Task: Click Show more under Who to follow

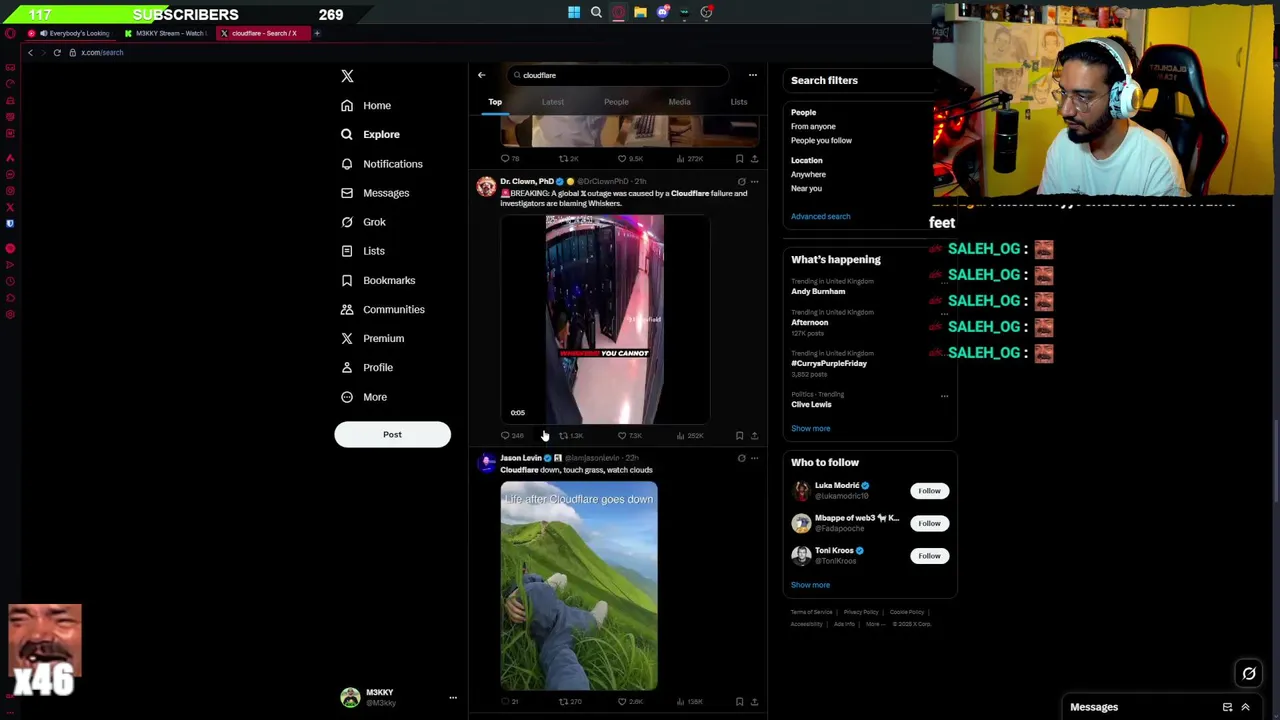Action: [811, 585]
